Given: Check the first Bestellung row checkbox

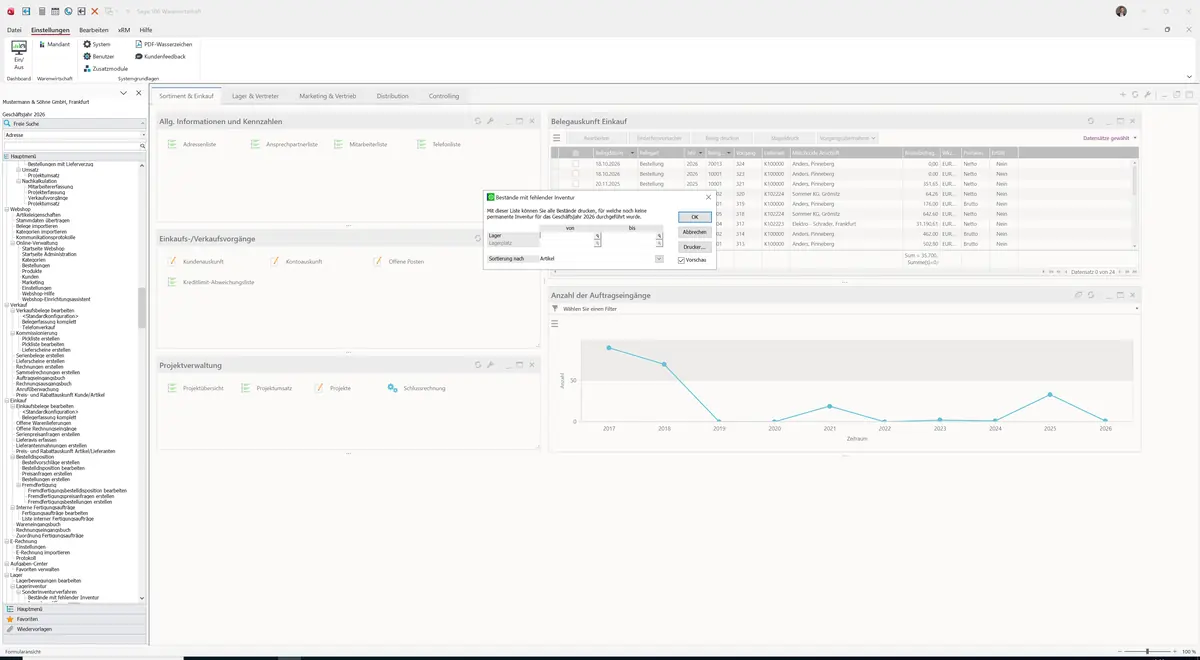Looking at the screenshot, I should [x=575, y=163].
